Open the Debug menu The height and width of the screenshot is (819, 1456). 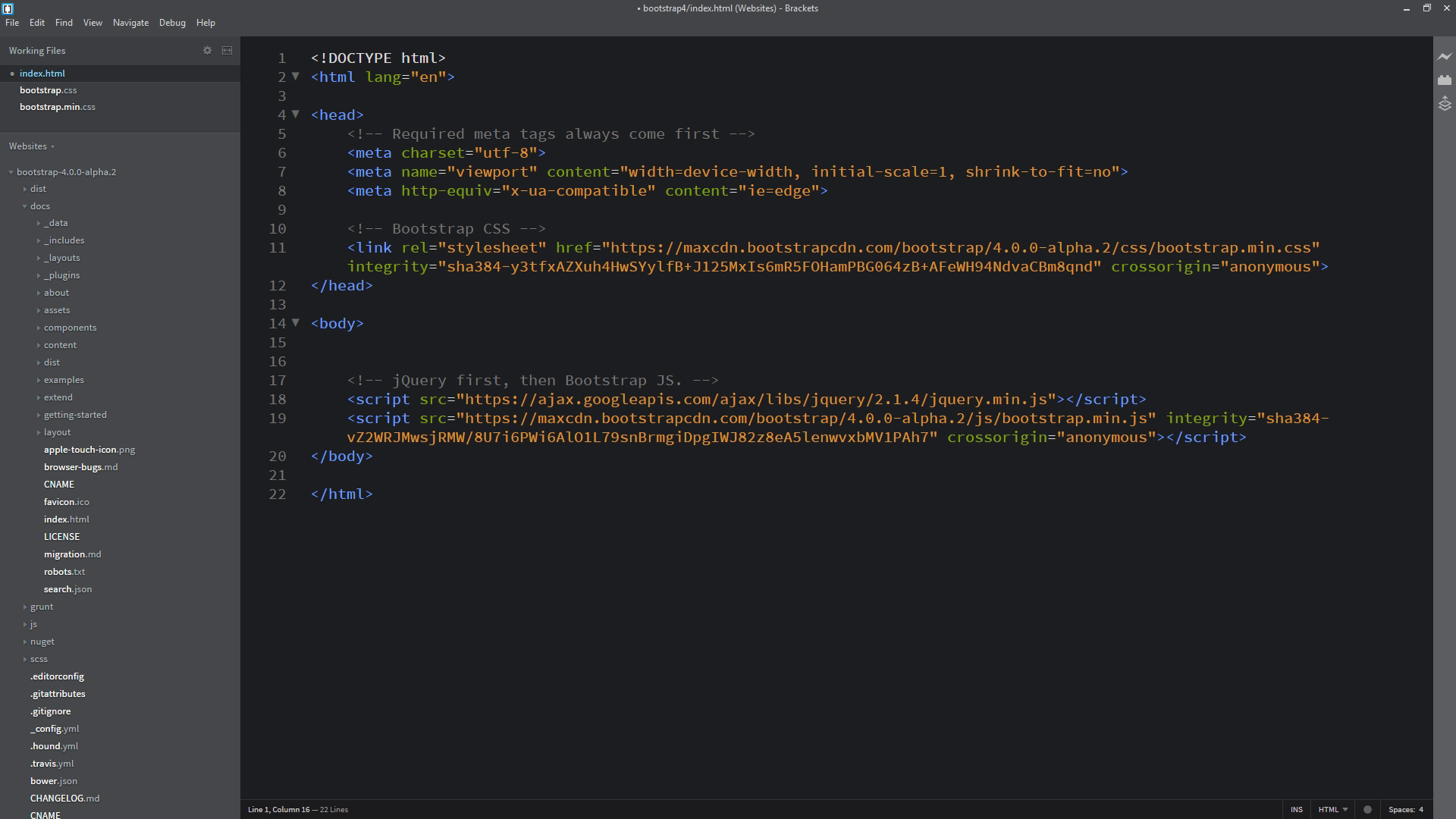click(x=172, y=23)
